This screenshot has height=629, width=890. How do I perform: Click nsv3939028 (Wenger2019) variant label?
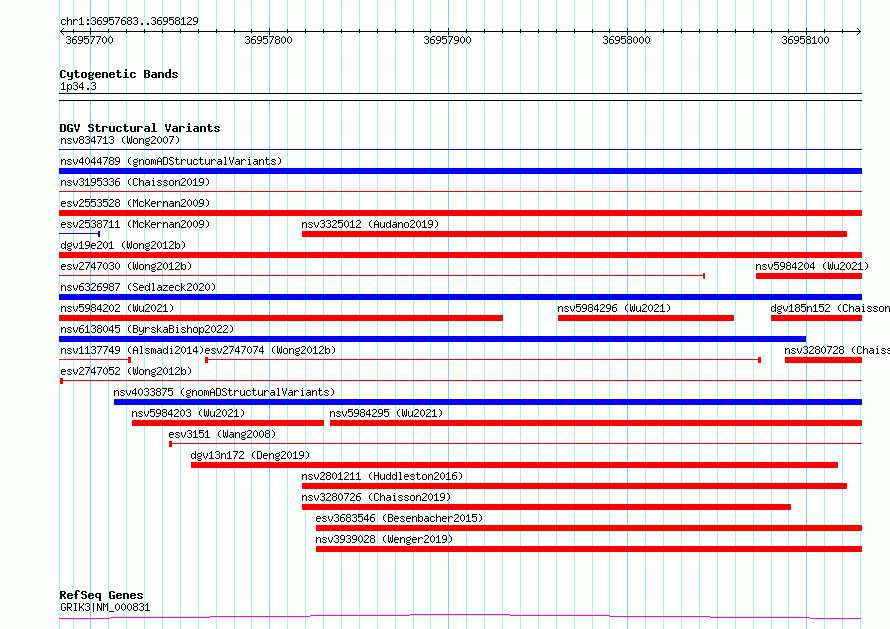[x=384, y=539]
